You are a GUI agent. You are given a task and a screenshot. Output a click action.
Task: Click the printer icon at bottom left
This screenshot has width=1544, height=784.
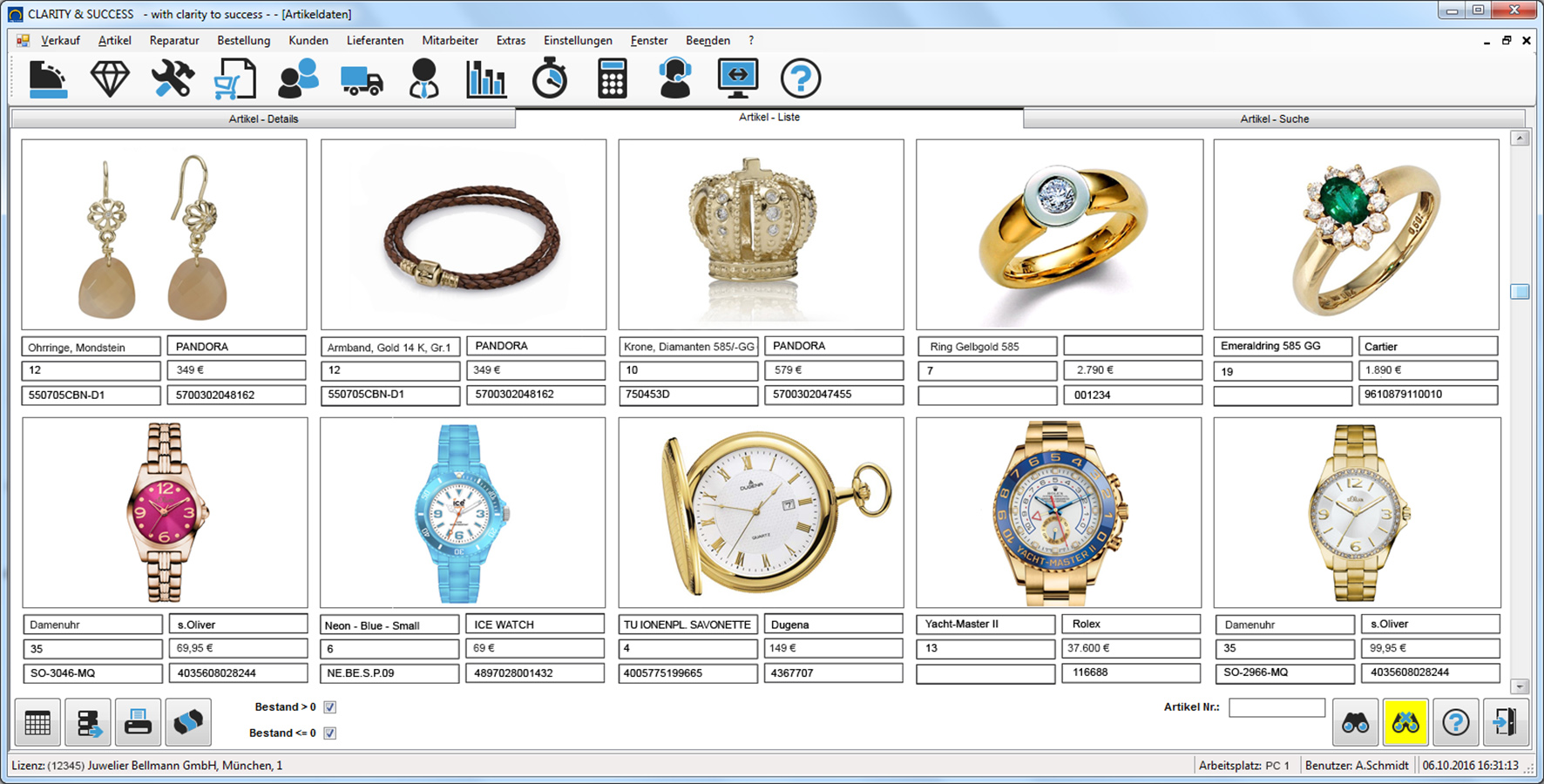[x=138, y=722]
